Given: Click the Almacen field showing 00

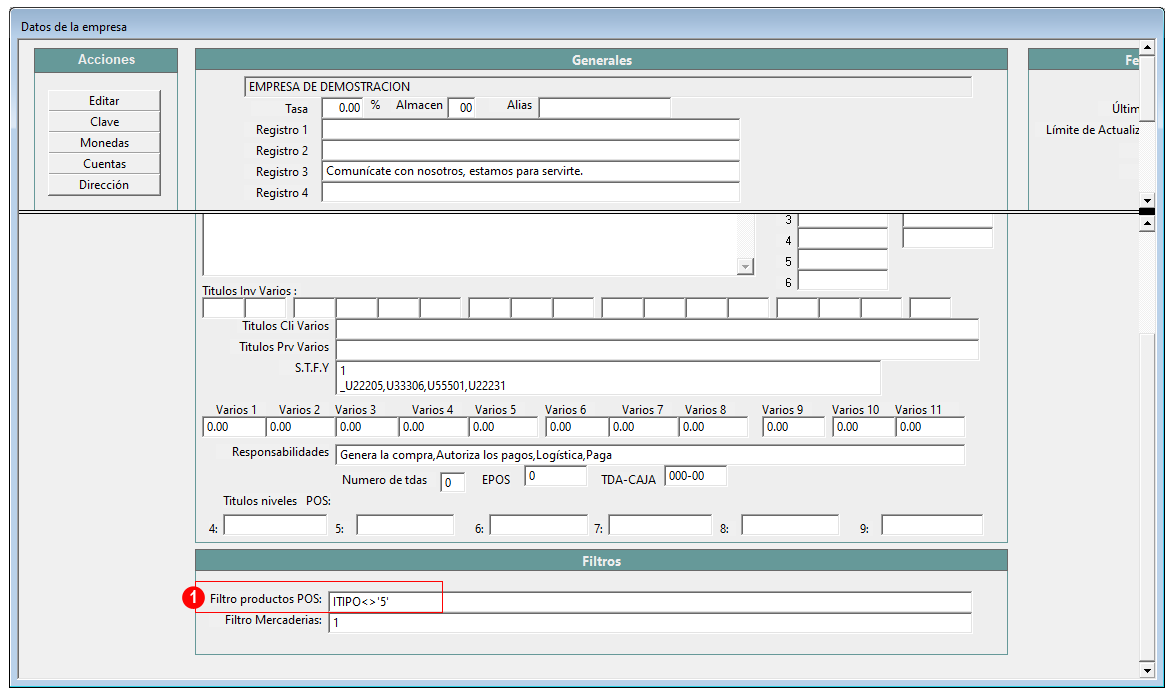Looking at the screenshot, I should pyautogui.click(x=462, y=107).
